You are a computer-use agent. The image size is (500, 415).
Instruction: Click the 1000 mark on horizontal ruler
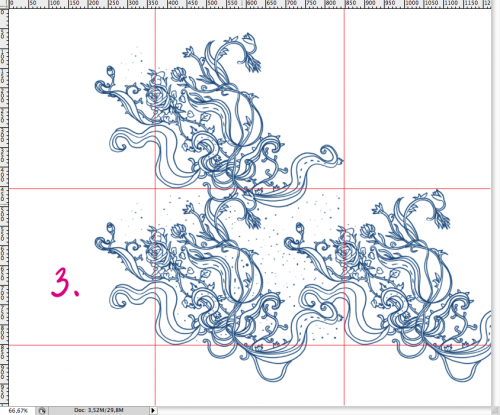click(x=411, y=3)
